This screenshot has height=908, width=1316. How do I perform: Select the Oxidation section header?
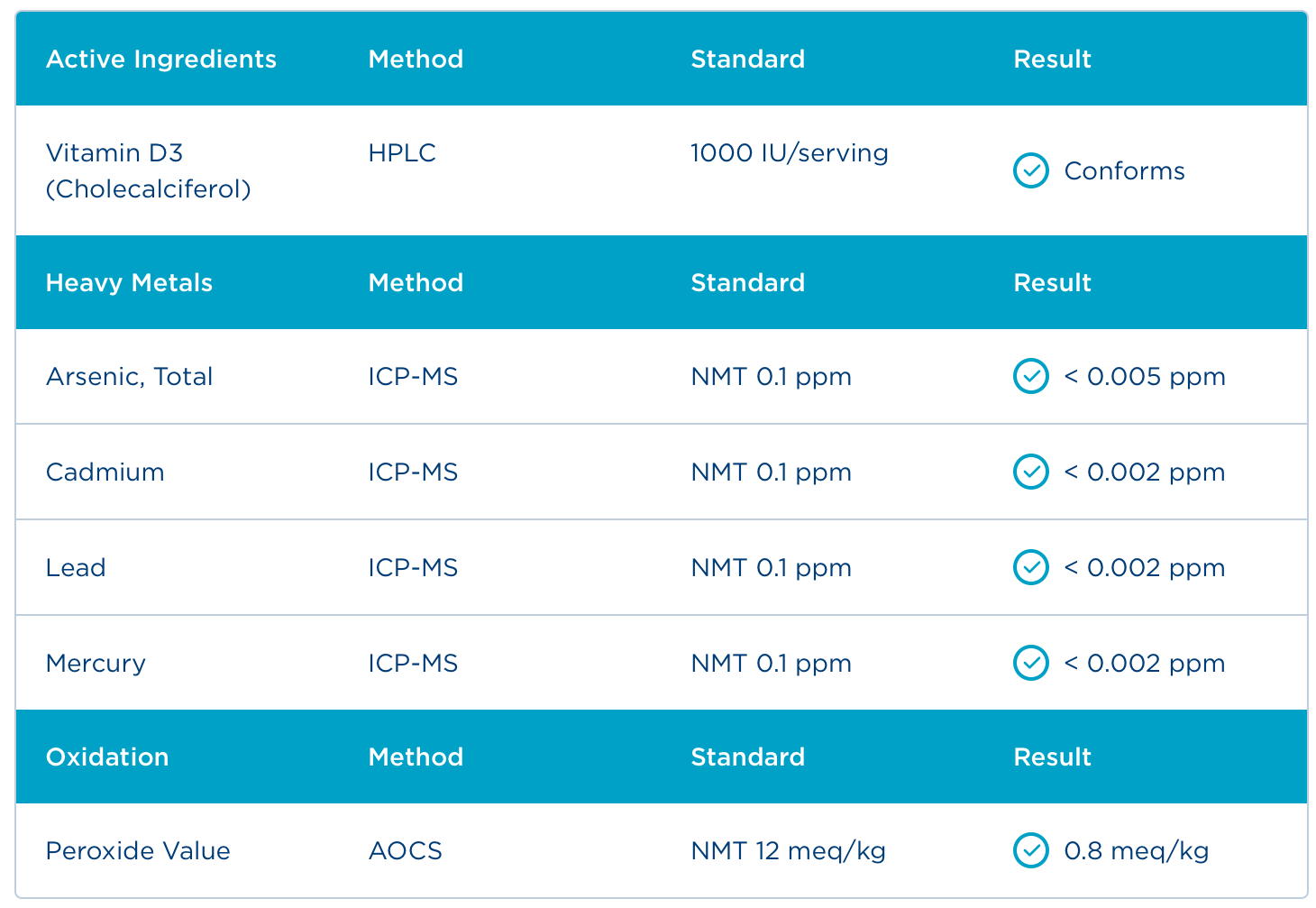coord(107,757)
